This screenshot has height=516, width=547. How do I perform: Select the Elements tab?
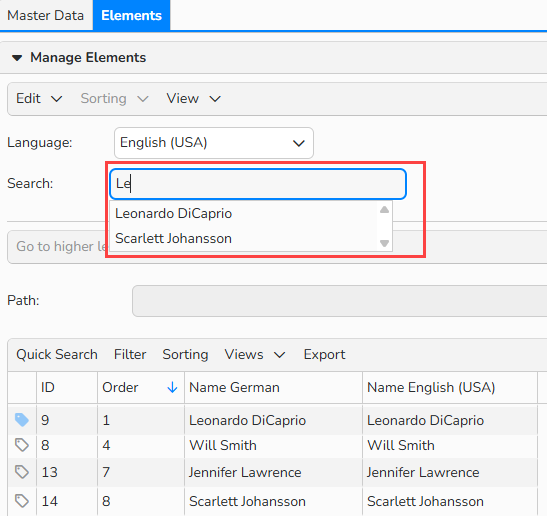132,15
